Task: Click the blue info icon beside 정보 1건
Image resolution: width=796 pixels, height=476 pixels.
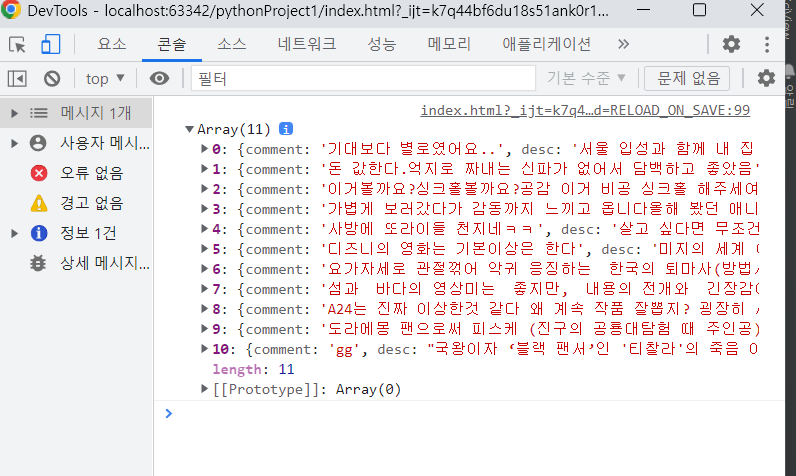Action: (39, 233)
